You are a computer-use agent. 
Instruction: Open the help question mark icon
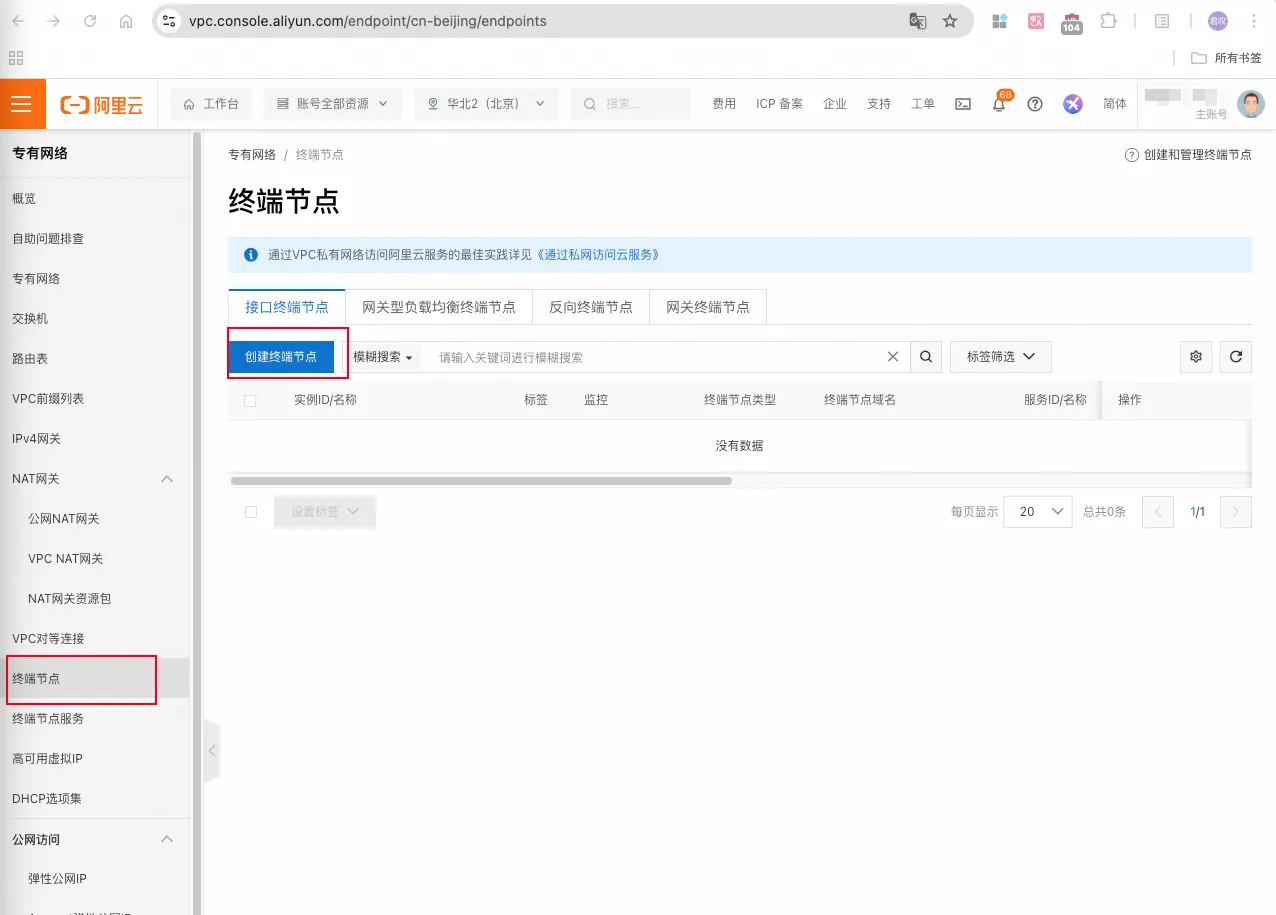(x=1035, y=104)
